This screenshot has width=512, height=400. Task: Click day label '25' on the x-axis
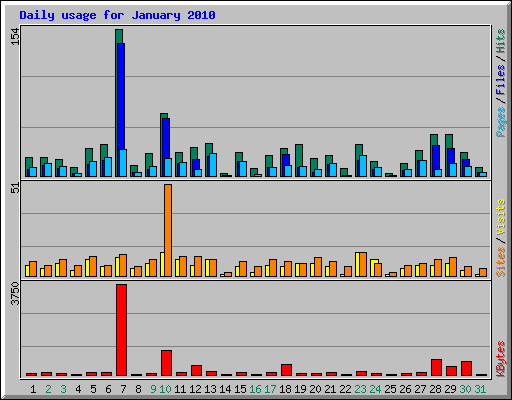tap(390, 389)
